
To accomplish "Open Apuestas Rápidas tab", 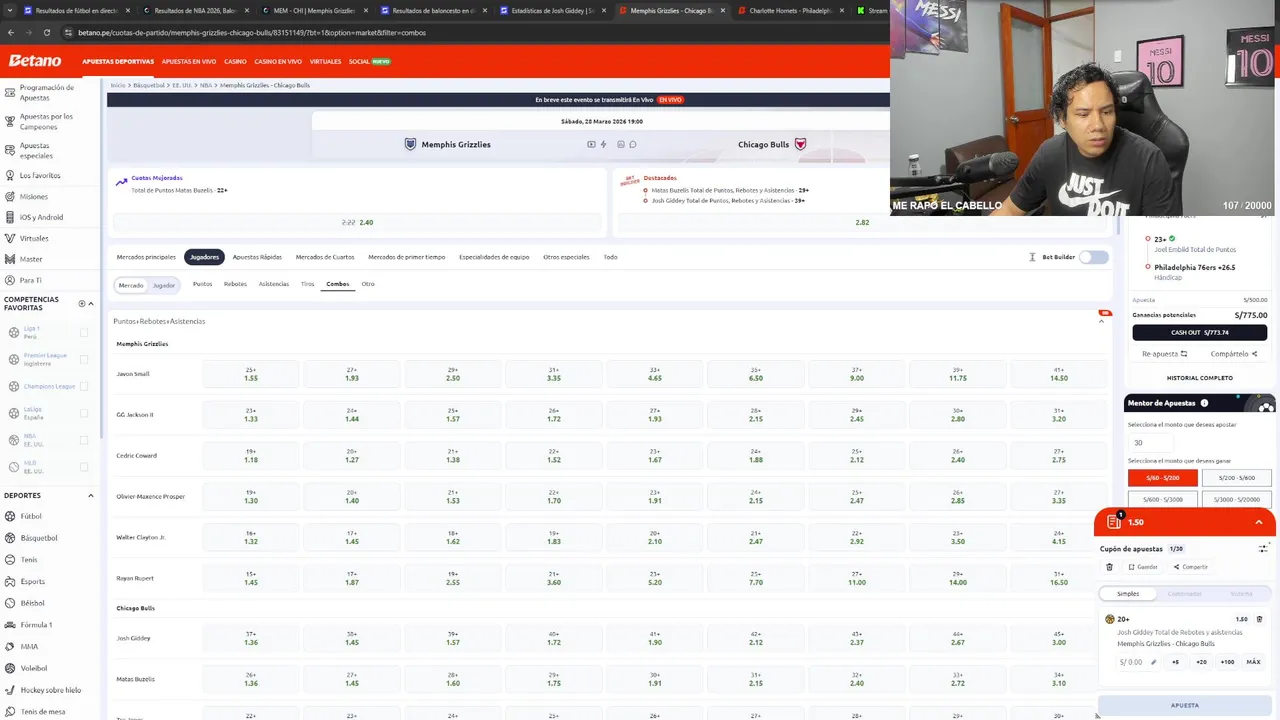I will (257, 257).
